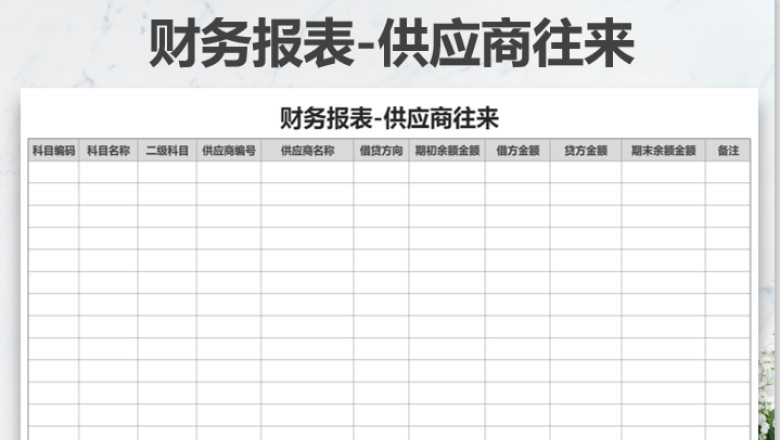Select the 借贷方向 column header
Viewport: 780px width, 440px height.
pyautogui.click(x=382, y=150)
